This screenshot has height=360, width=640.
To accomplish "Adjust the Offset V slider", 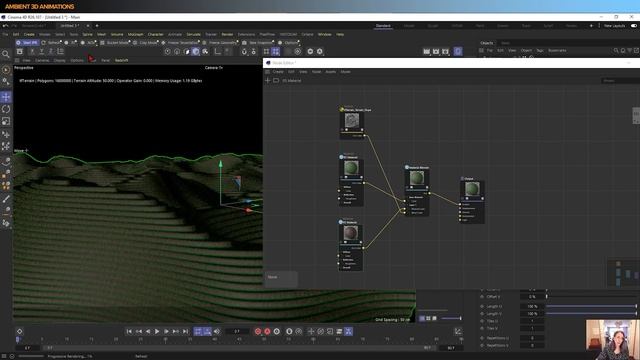I will (x=591, y=297).
